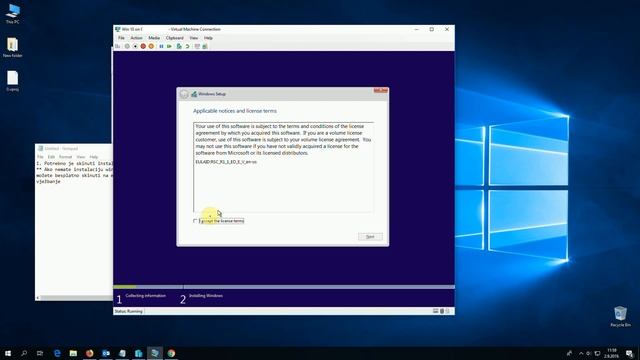This screenshot has width=640, height=360.
Task: Tick the I accept the license terms checkbox
Action: click(x=195, y=221)
